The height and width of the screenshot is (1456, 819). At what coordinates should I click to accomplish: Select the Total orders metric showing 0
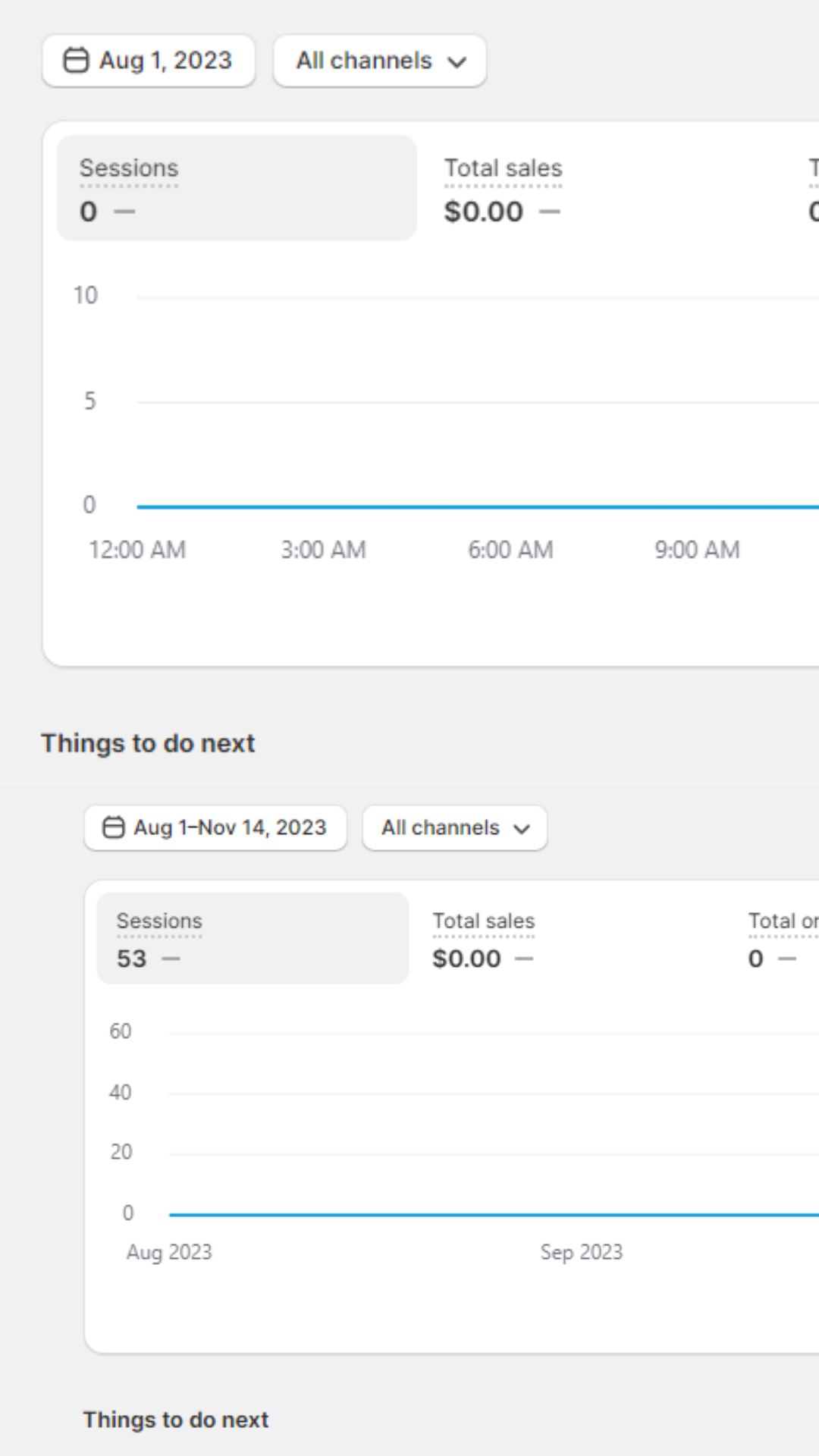(x=781, y=938)
